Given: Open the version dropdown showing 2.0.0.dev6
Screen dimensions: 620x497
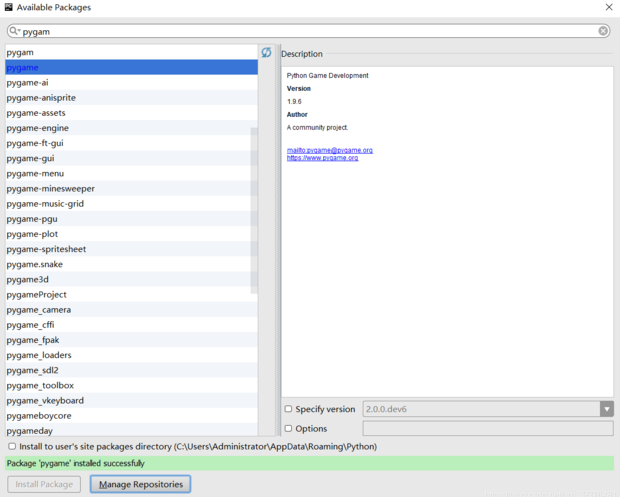Looking at the screenshot, I should point(606,409).
